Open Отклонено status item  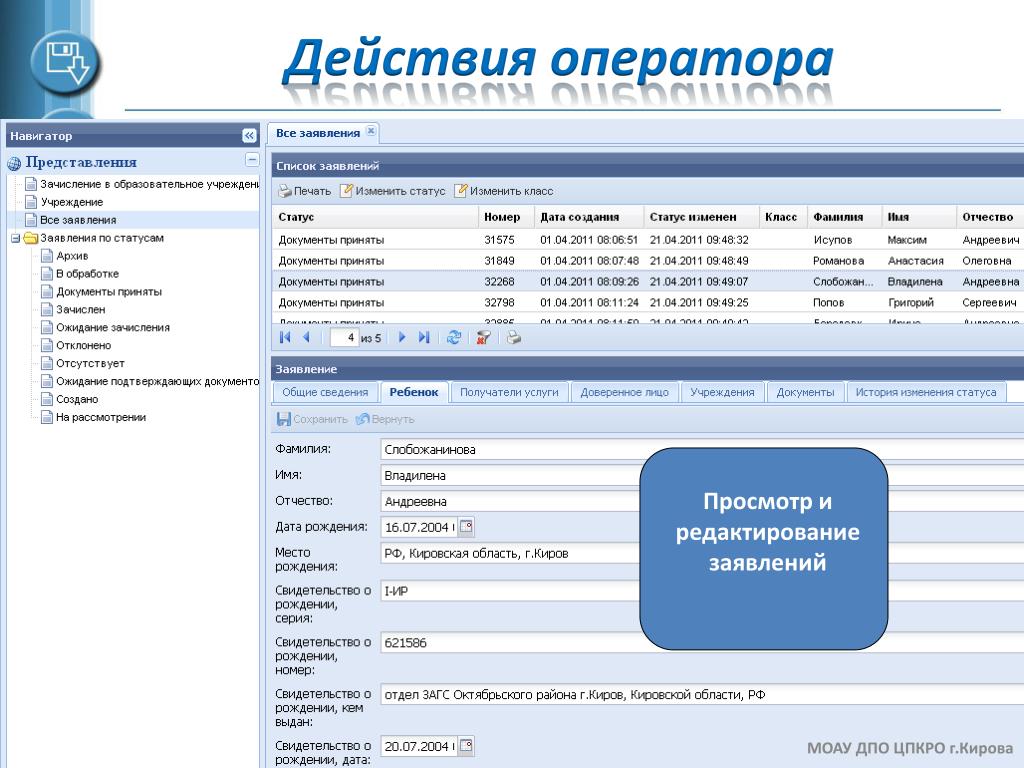(76, 345)
